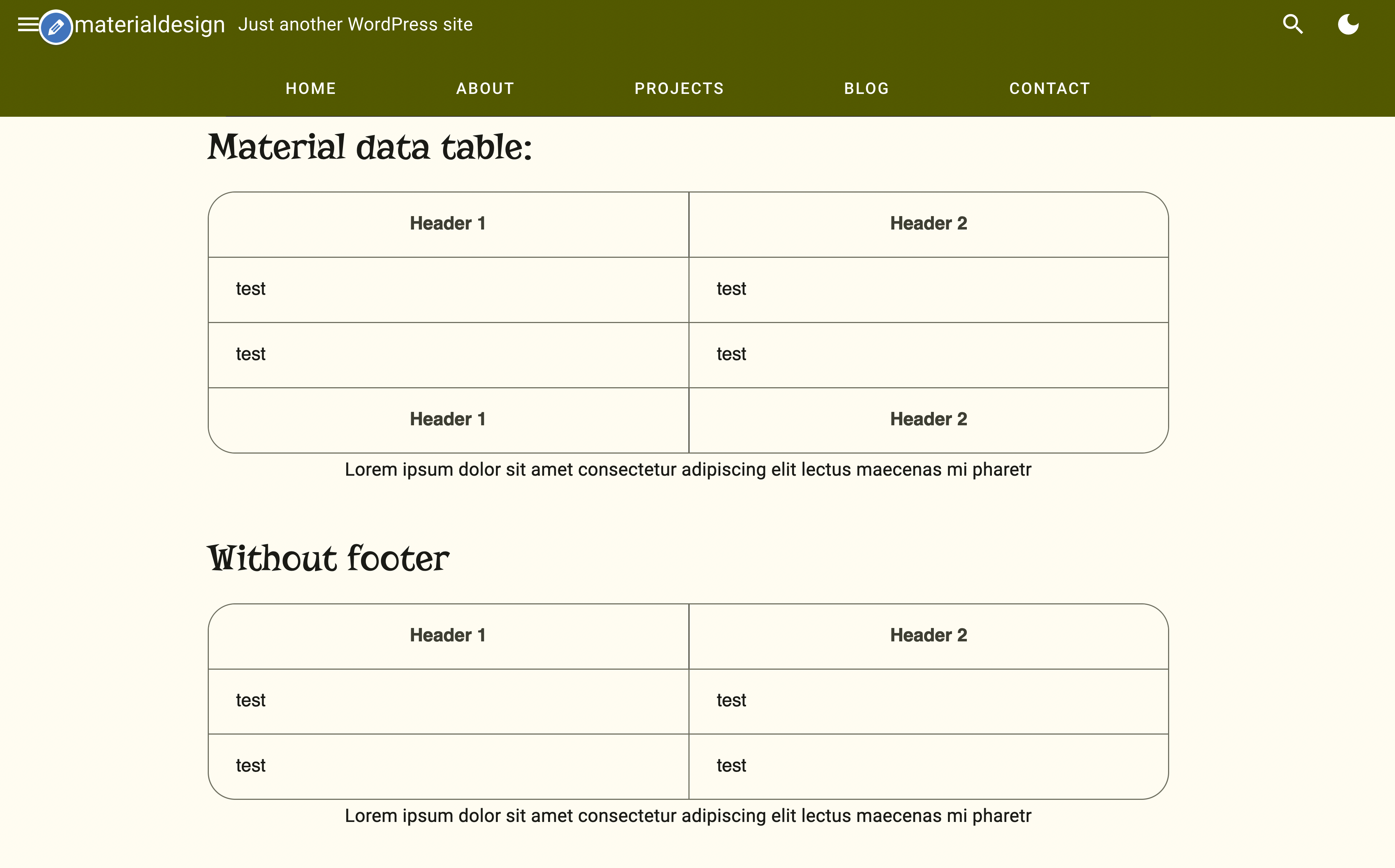Select Header 1 in the first table
This screenshot has height=868, width=1395.
point(448,224)
